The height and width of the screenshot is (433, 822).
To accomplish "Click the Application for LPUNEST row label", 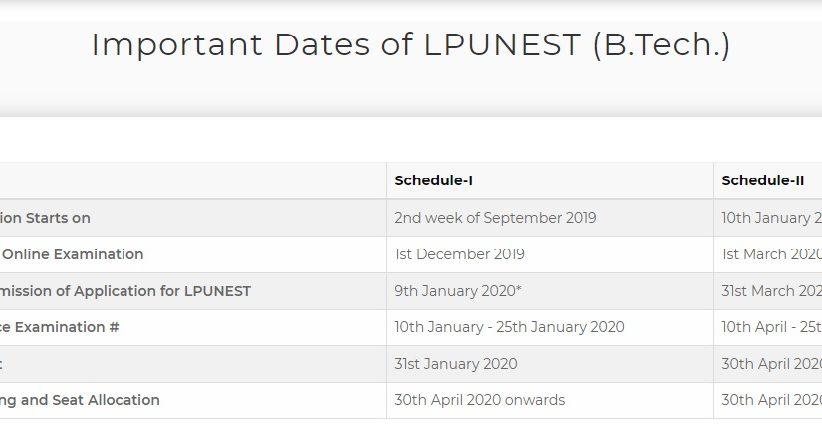I will (125, 291).
